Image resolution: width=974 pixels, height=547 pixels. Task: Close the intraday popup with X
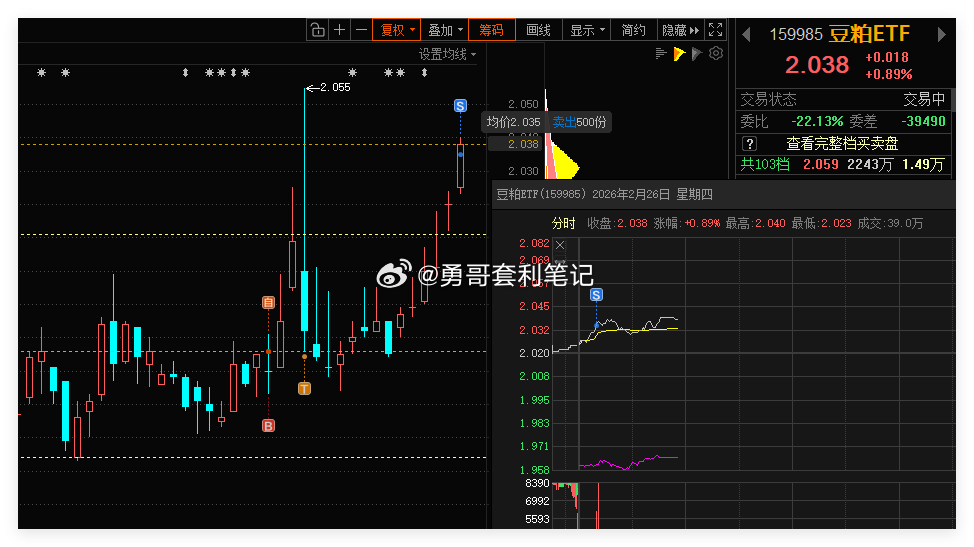[560, 245]
